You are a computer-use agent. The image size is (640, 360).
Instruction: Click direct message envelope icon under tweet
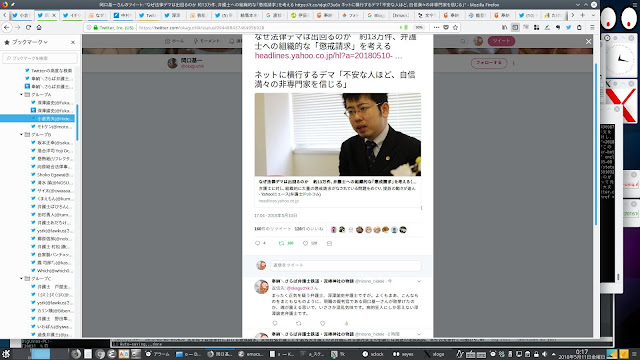tap(329, 243)
